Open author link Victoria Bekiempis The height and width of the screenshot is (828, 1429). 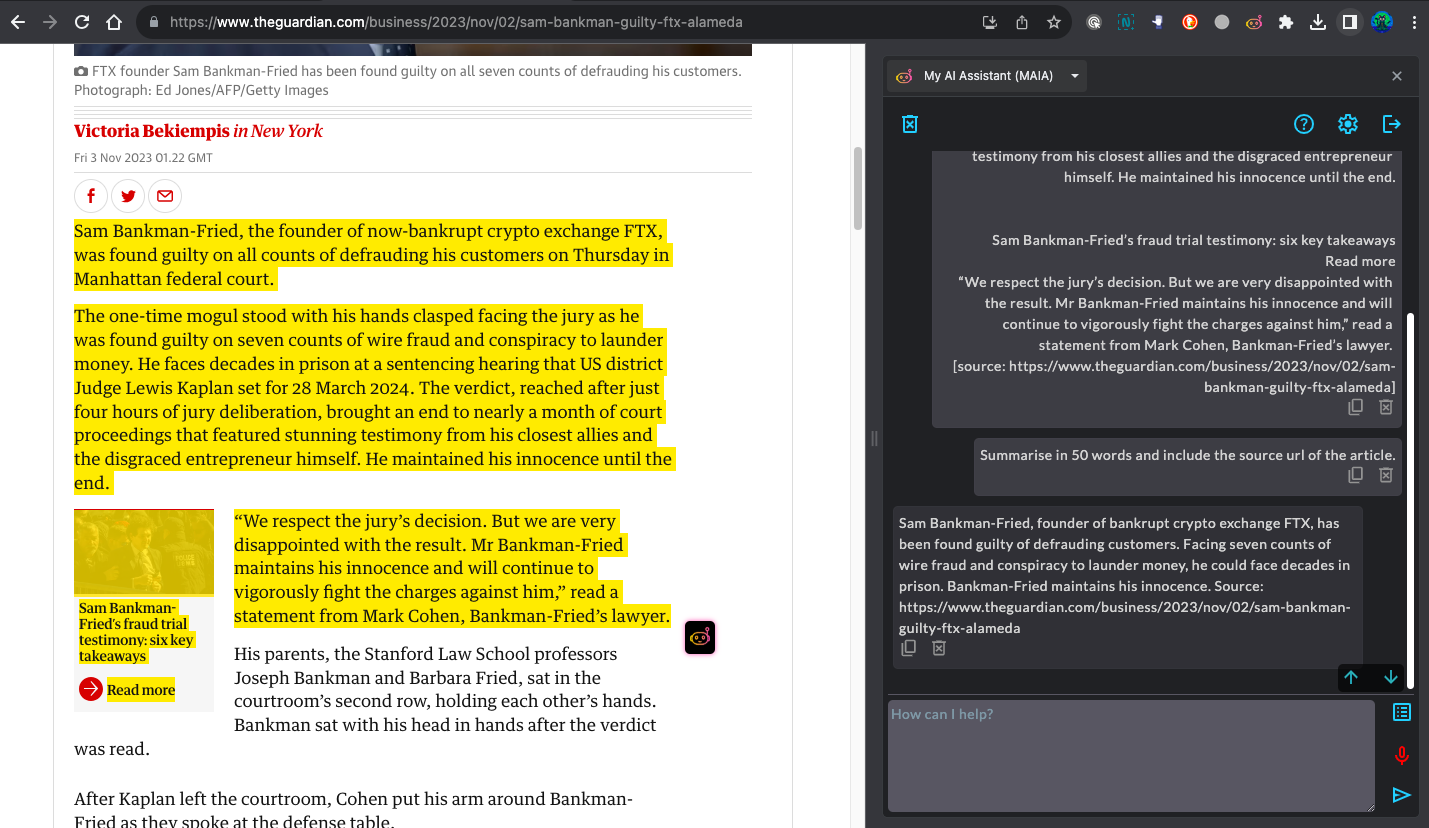pyautogui.click(x=151, y=131)
